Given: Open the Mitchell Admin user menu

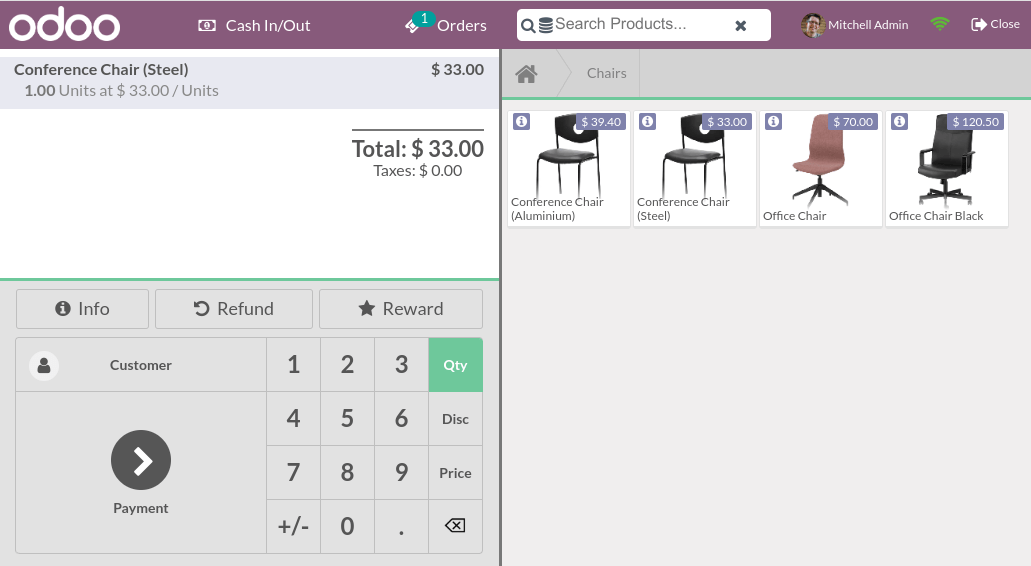Looking at the screenshot, I should (855, 25).
